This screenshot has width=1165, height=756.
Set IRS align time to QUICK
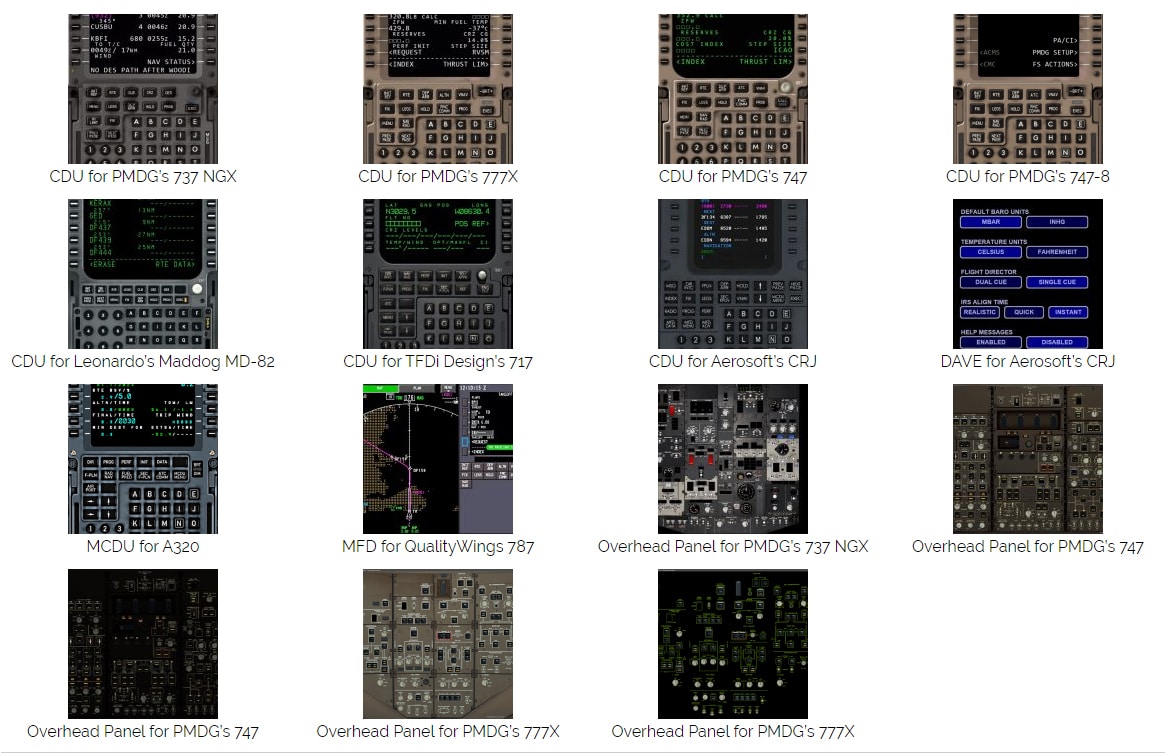1024,312
